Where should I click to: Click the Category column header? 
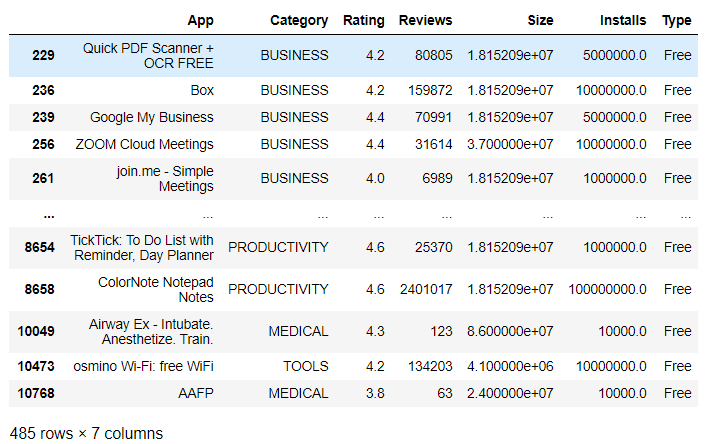(299, 21)
